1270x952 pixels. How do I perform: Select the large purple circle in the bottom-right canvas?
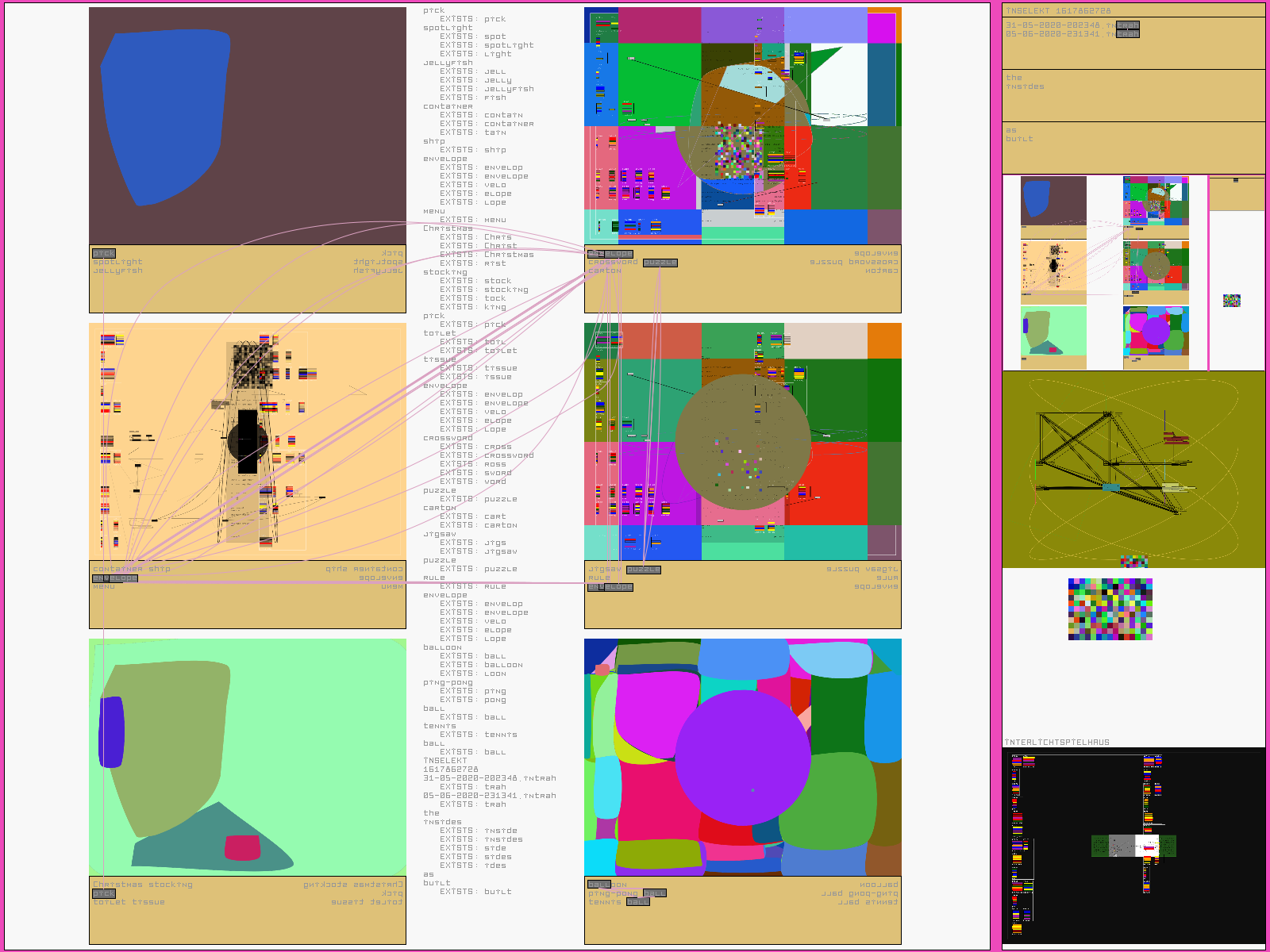[x=742, y=758]
